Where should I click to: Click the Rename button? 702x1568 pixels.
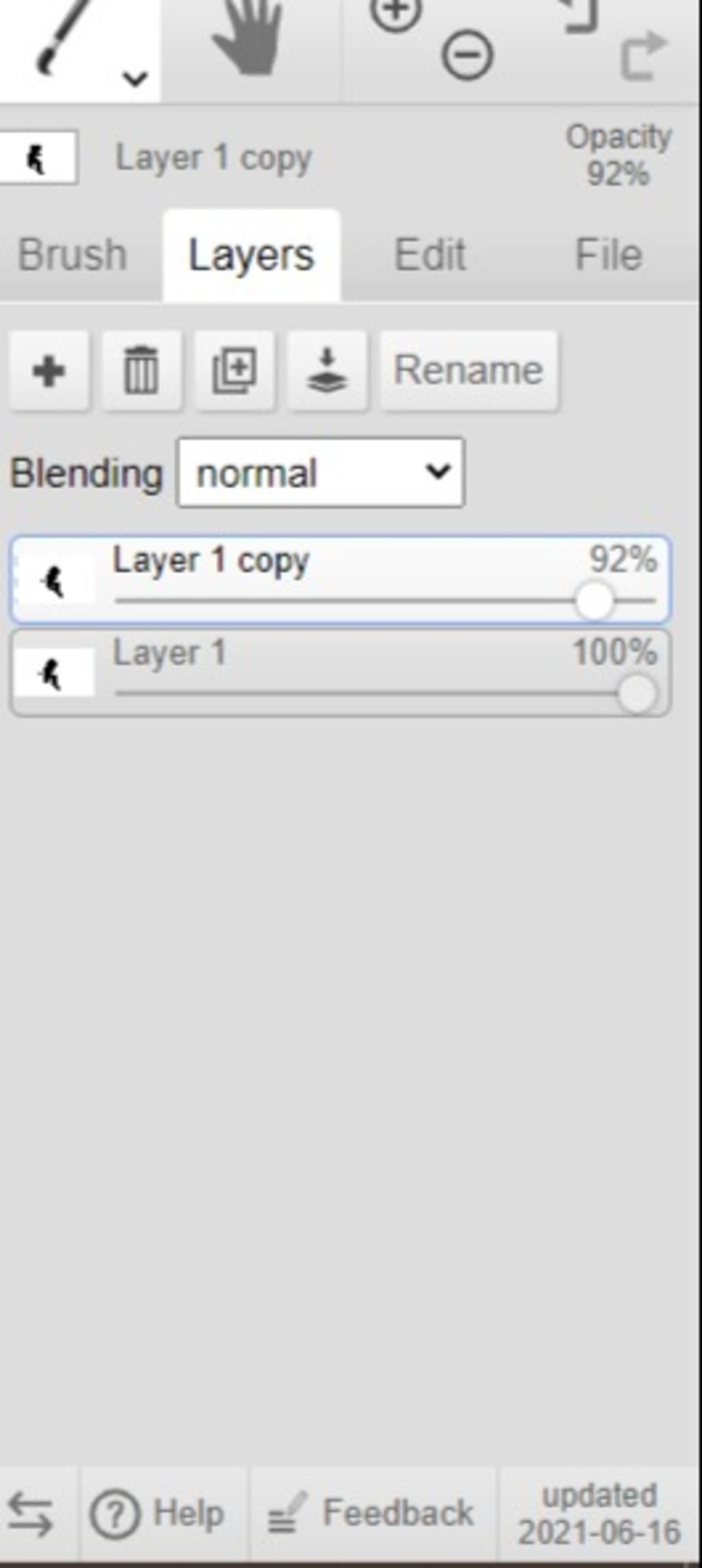pos(469,371)
